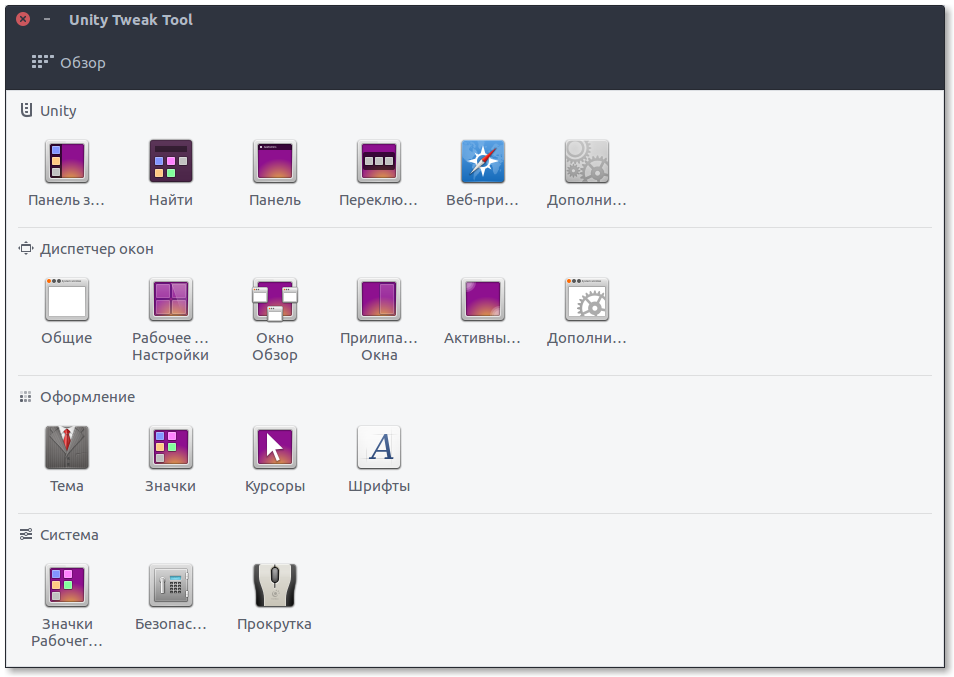
Task: Open the Тема suit and tie icon
Action: pyautogui.click(x=67, y=447)
